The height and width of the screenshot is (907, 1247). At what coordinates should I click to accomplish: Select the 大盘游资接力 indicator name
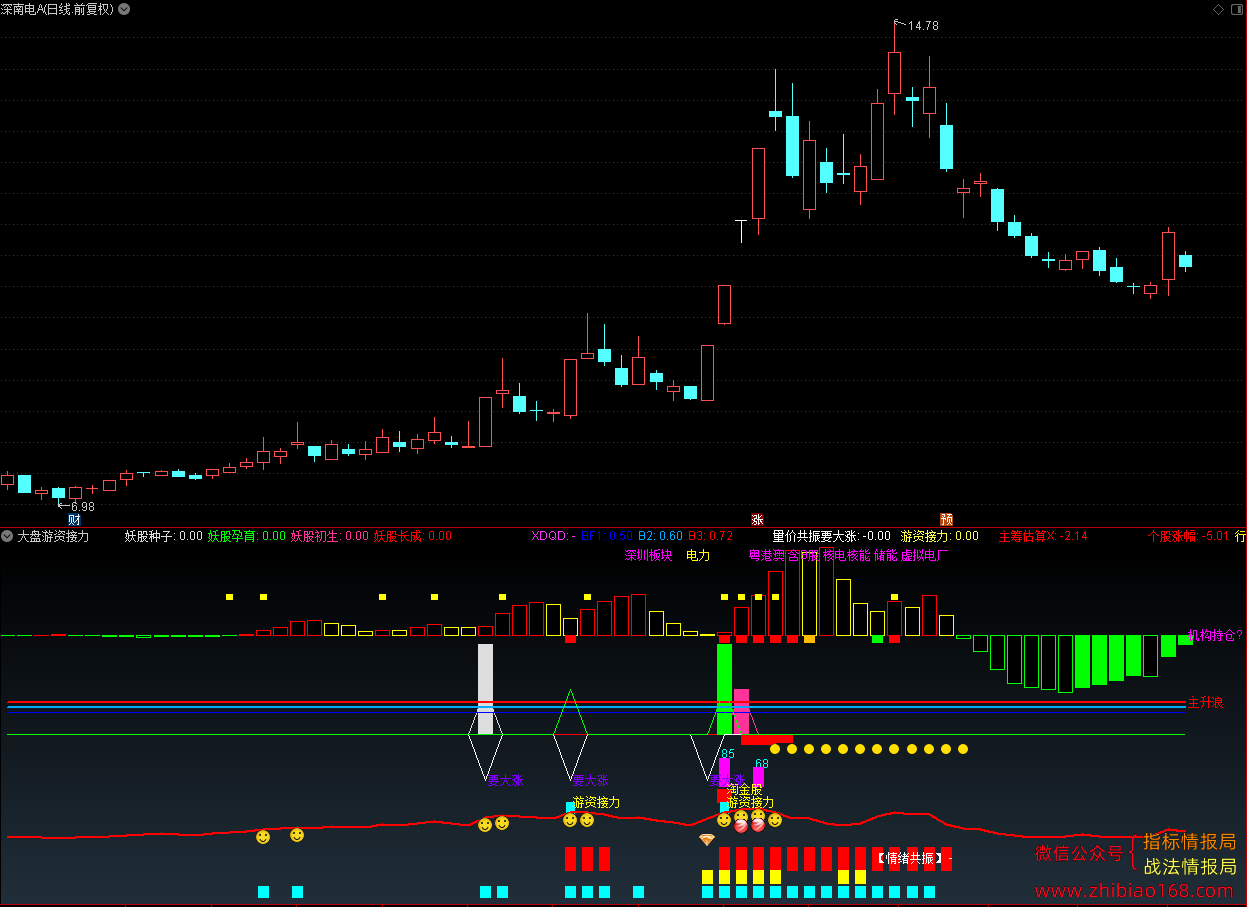pyautogui.click(x=53, y=536)
